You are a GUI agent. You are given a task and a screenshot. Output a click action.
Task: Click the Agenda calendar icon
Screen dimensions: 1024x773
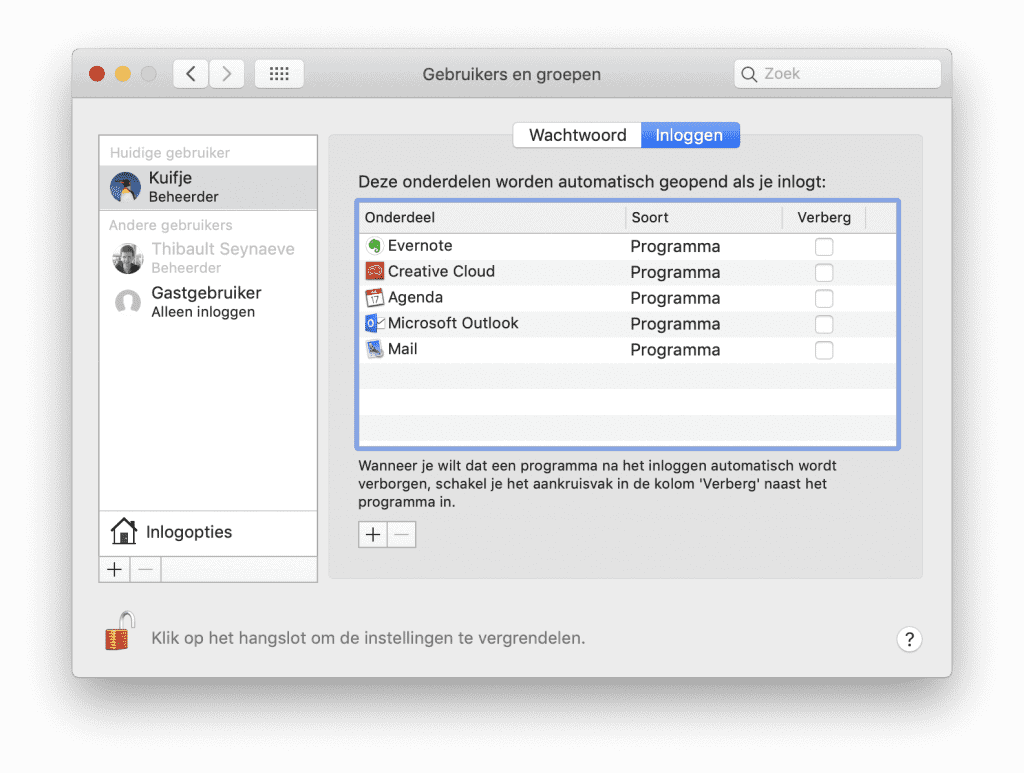click(x=374, y=298)
